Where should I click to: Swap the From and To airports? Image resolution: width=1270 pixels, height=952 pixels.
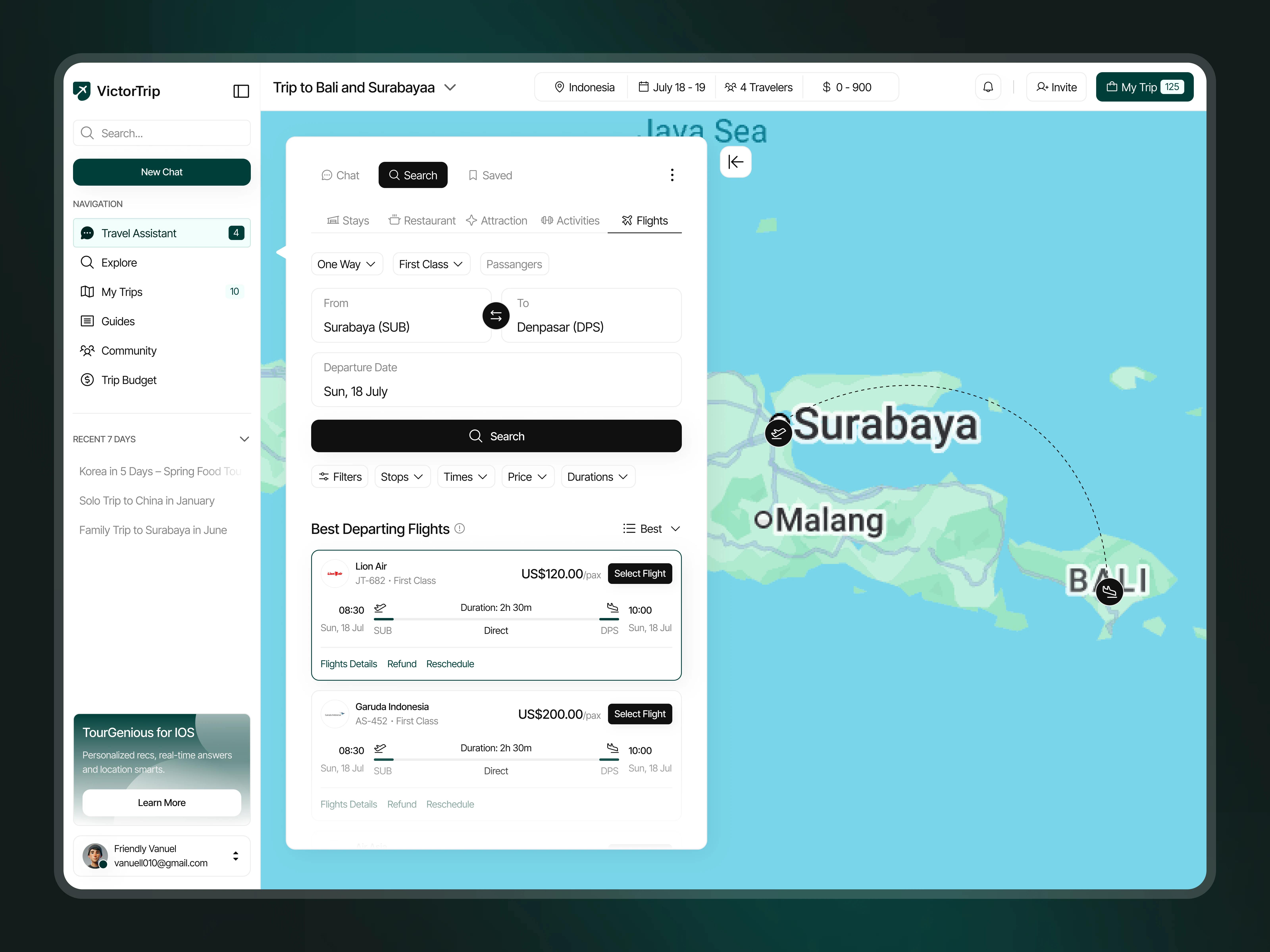click(496, 316)
